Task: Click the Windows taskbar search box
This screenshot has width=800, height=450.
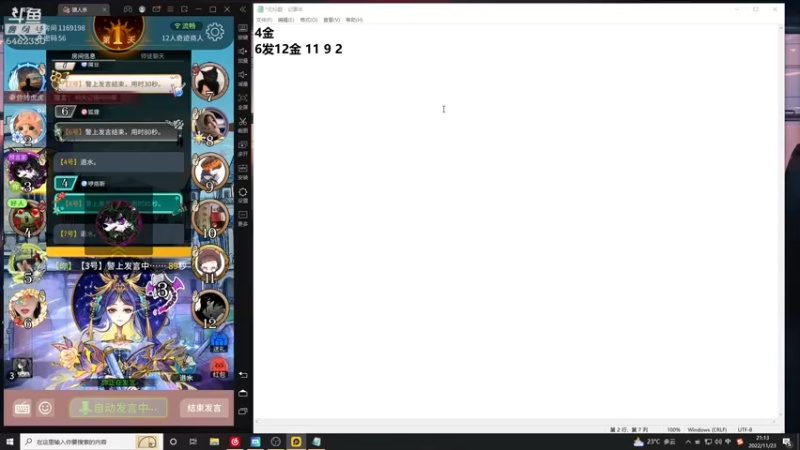Action: [x=91, y=442]
